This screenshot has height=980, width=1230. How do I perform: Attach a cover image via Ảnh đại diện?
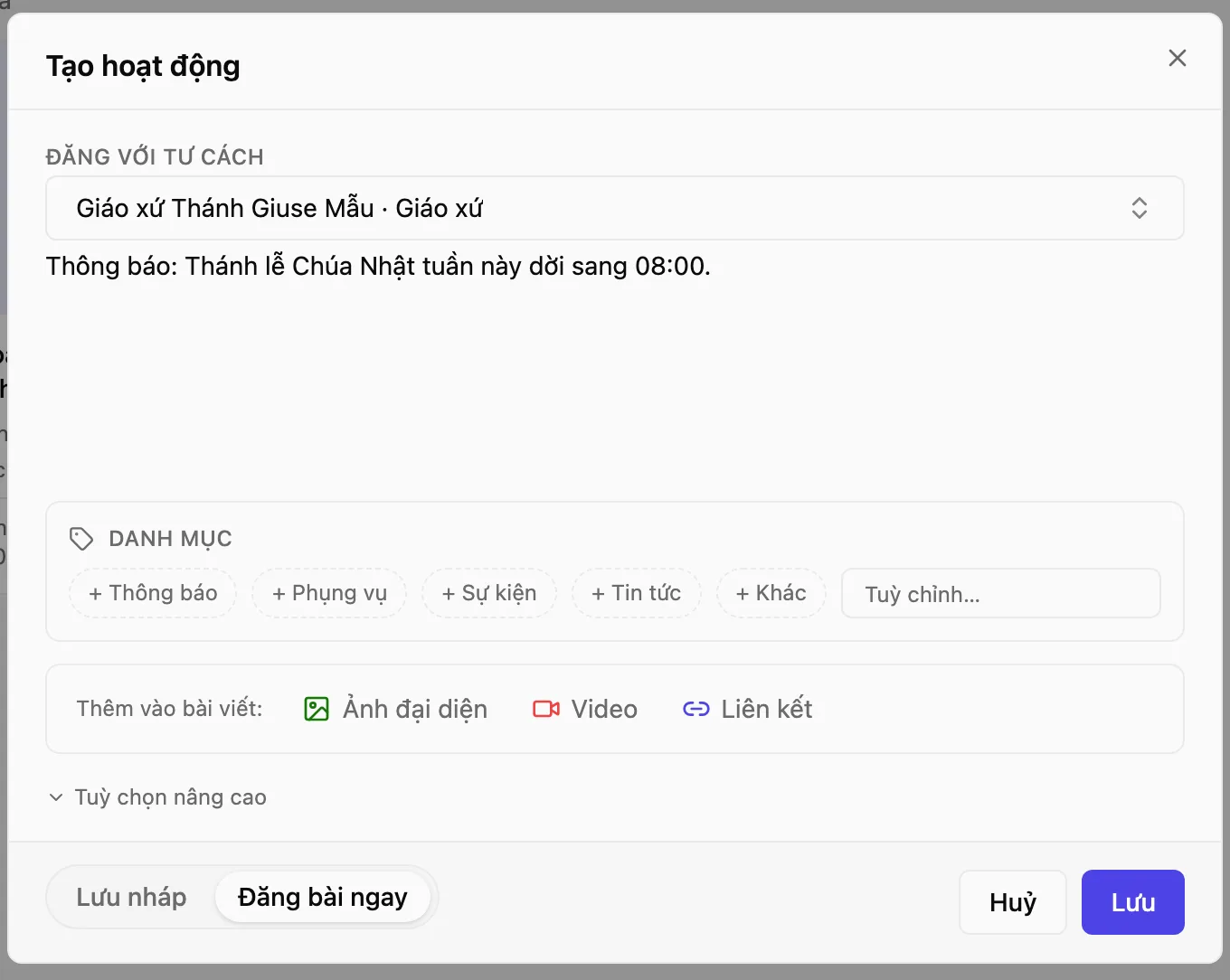coord(396,709)
